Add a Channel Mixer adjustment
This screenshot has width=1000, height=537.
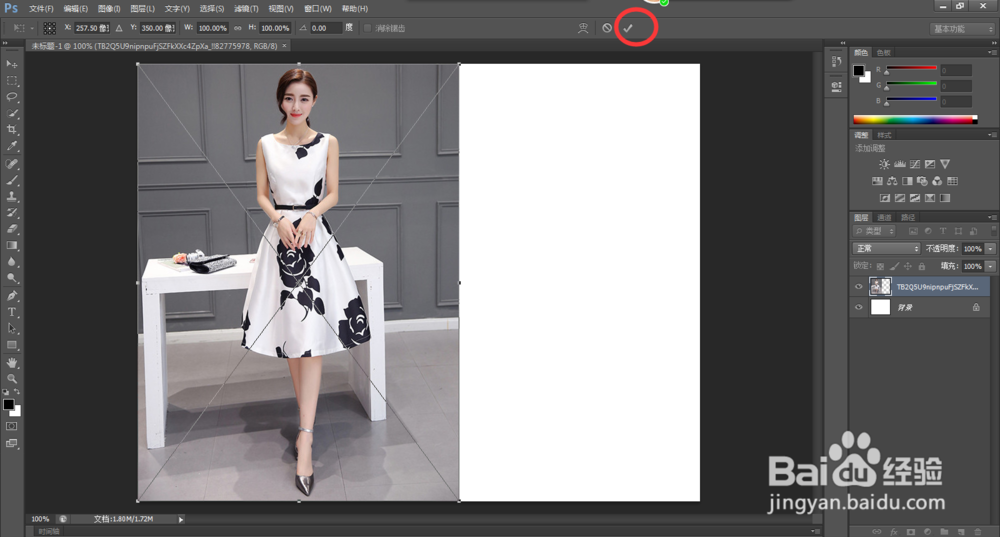coord(937,181)
